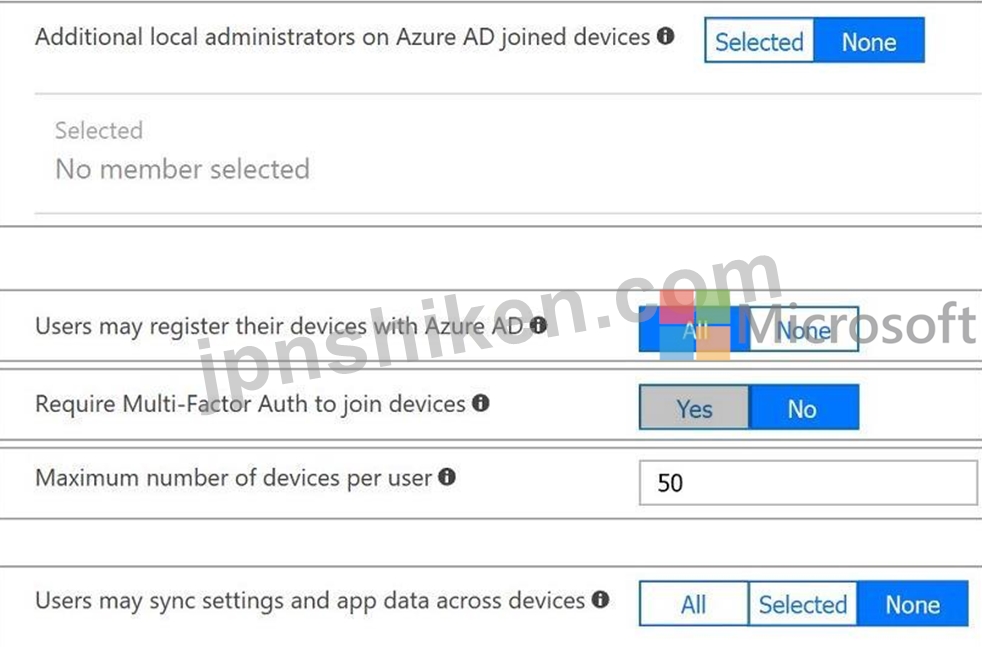Screen dimensions: 982x647
Task: Enable Yes for Multi-Factor Auth to join
Action: pos(694,408)
